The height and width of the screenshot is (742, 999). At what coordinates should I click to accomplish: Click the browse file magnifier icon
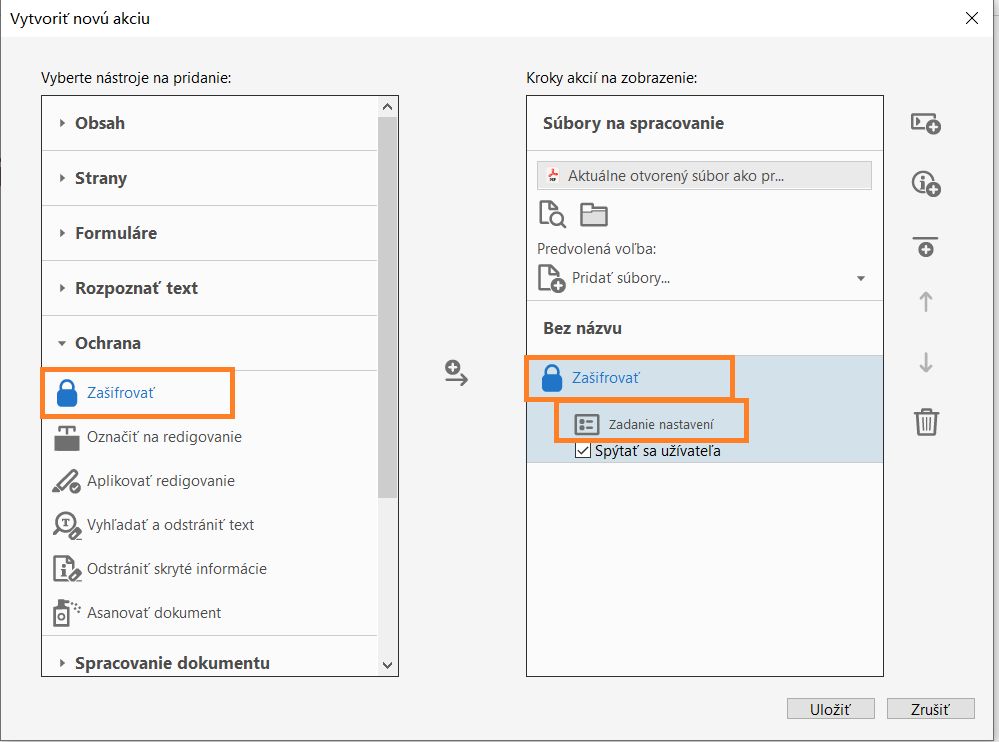552,215
